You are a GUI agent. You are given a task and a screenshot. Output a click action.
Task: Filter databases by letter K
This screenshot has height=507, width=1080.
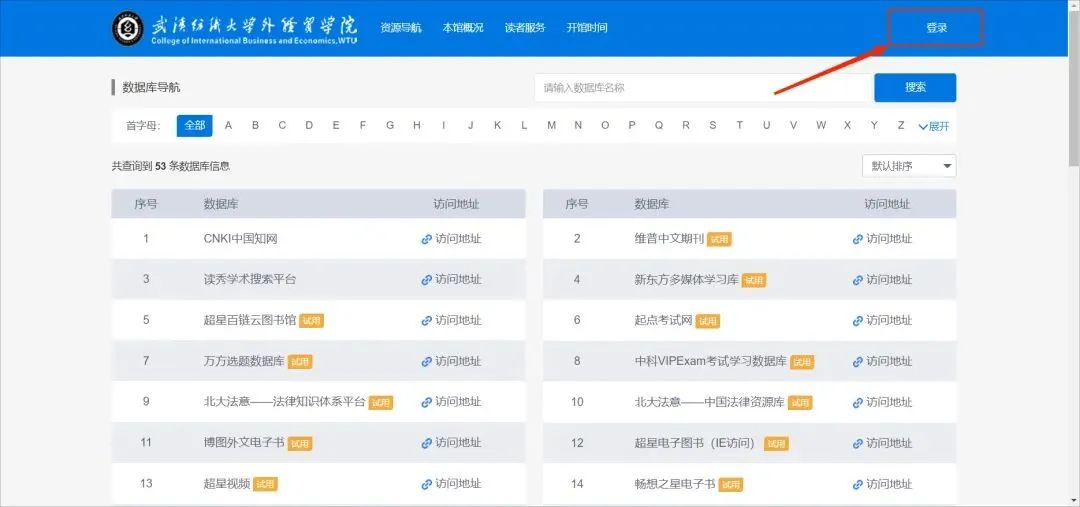(x=497, y=125)
